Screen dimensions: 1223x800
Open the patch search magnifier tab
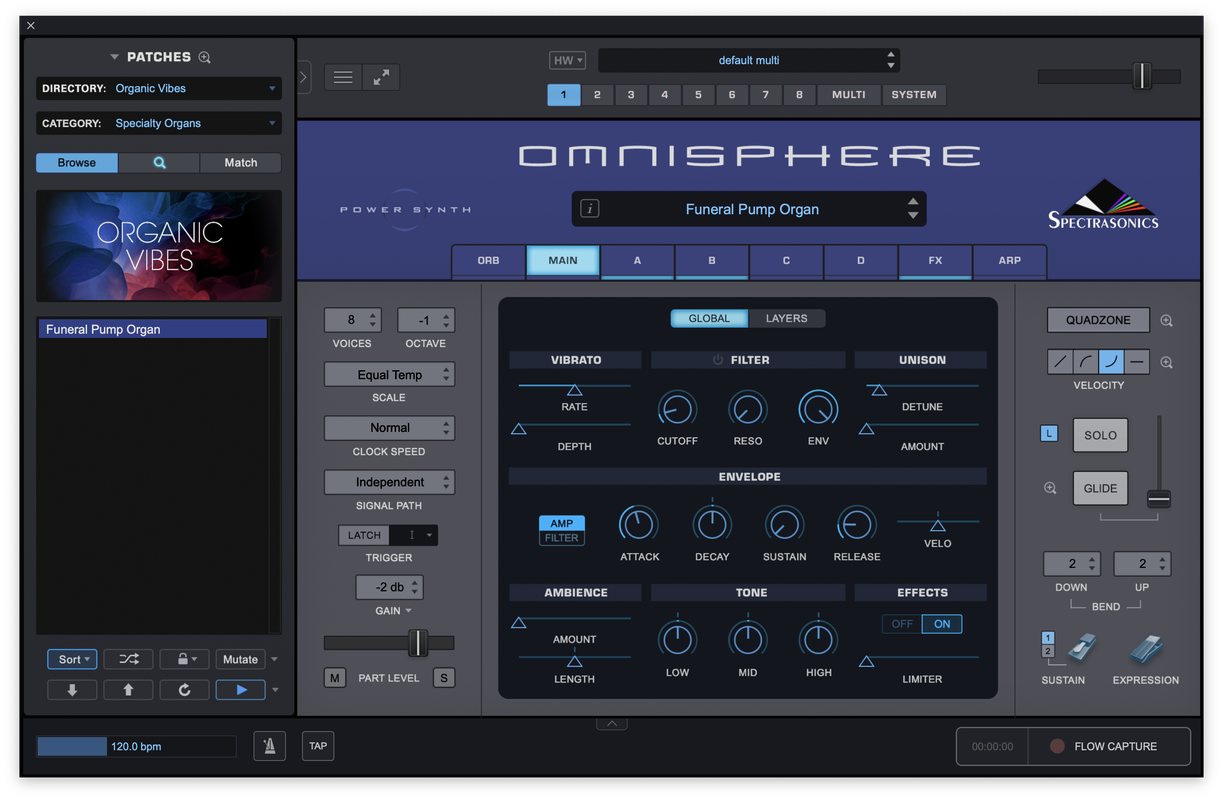point(159,162)
